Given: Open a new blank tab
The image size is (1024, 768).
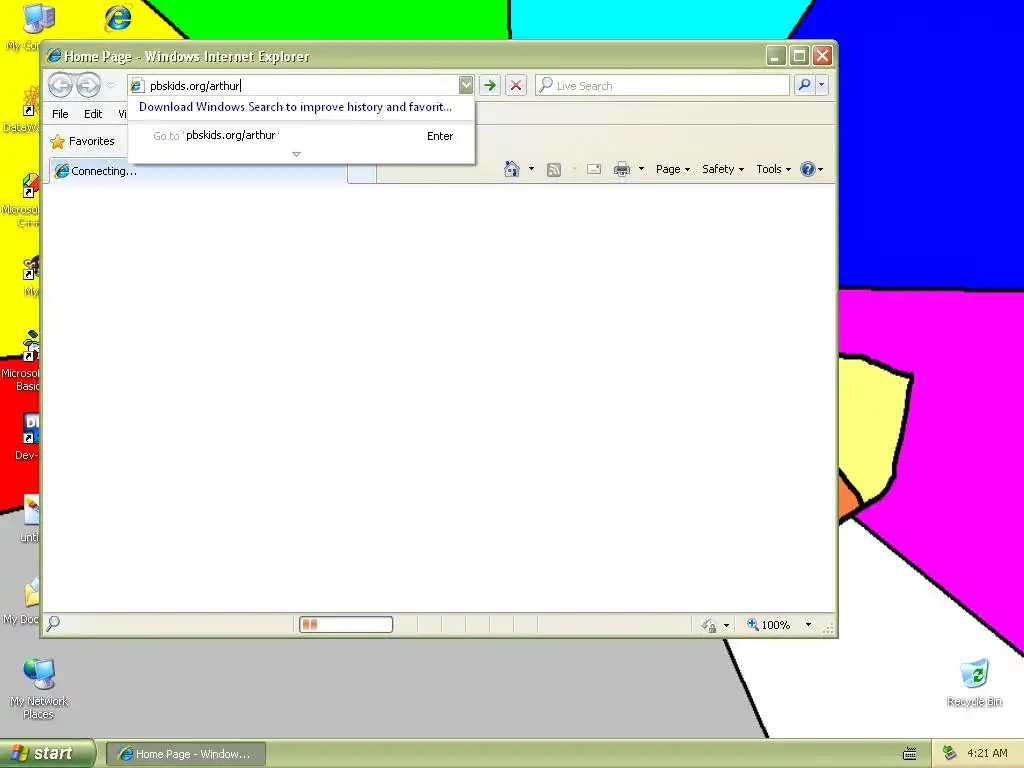Looking at the screenshot, I should pos(362,173).
